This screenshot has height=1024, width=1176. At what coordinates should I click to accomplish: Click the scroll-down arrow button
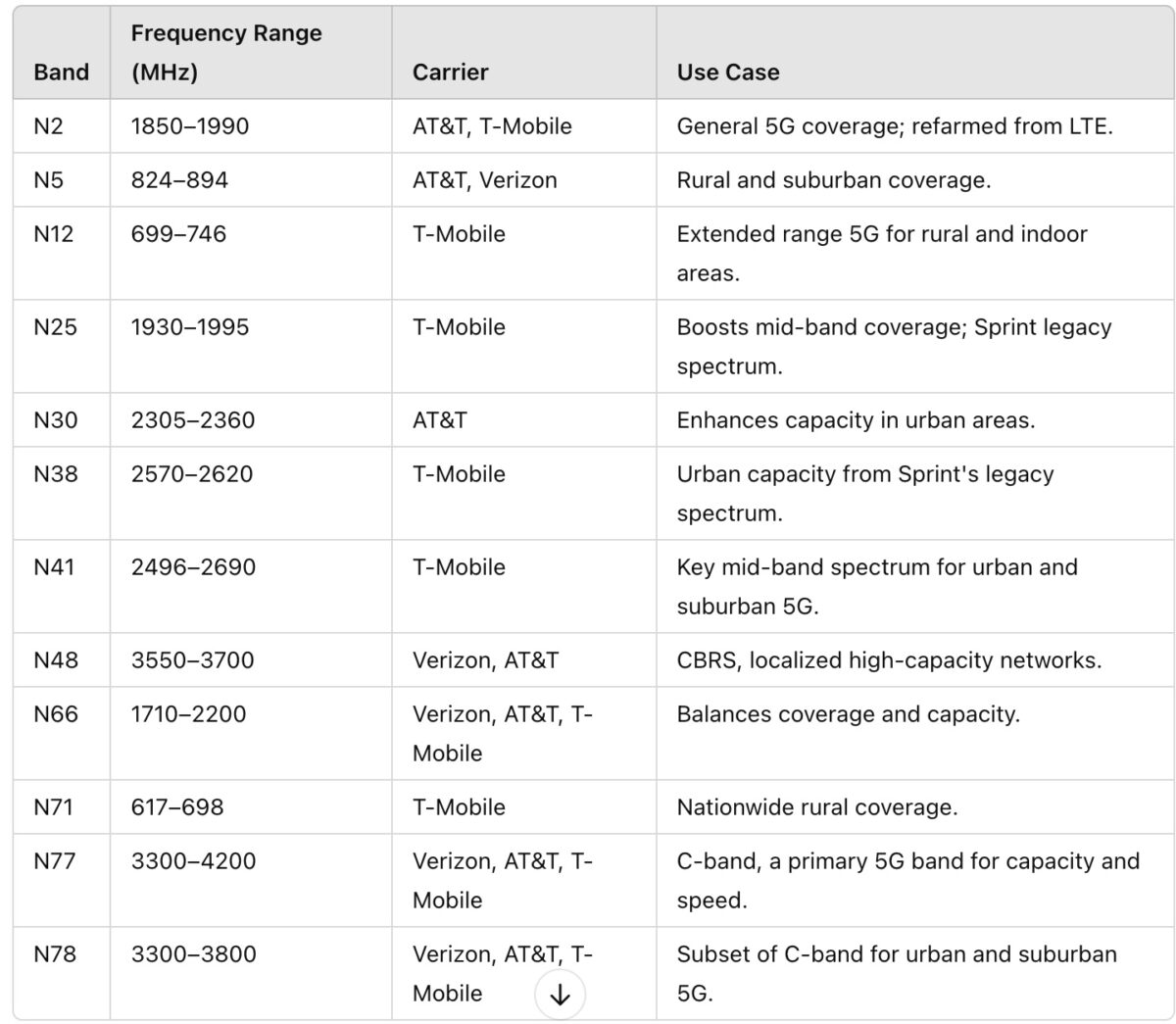click(560, 995)
